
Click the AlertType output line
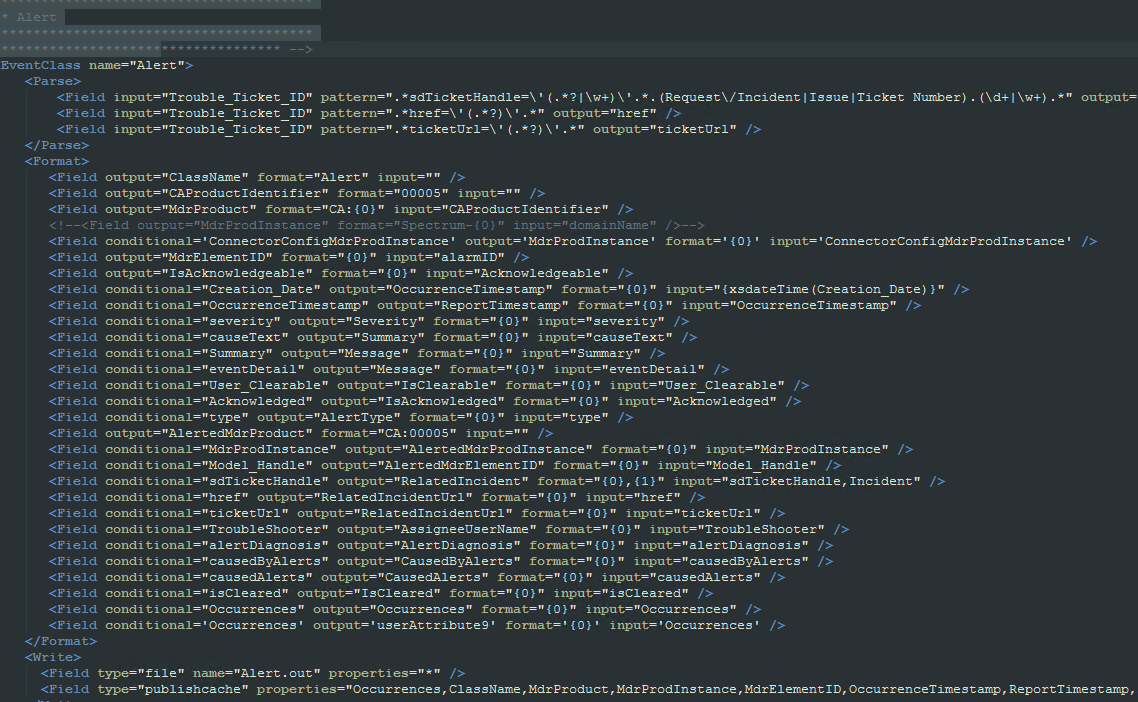341,417
